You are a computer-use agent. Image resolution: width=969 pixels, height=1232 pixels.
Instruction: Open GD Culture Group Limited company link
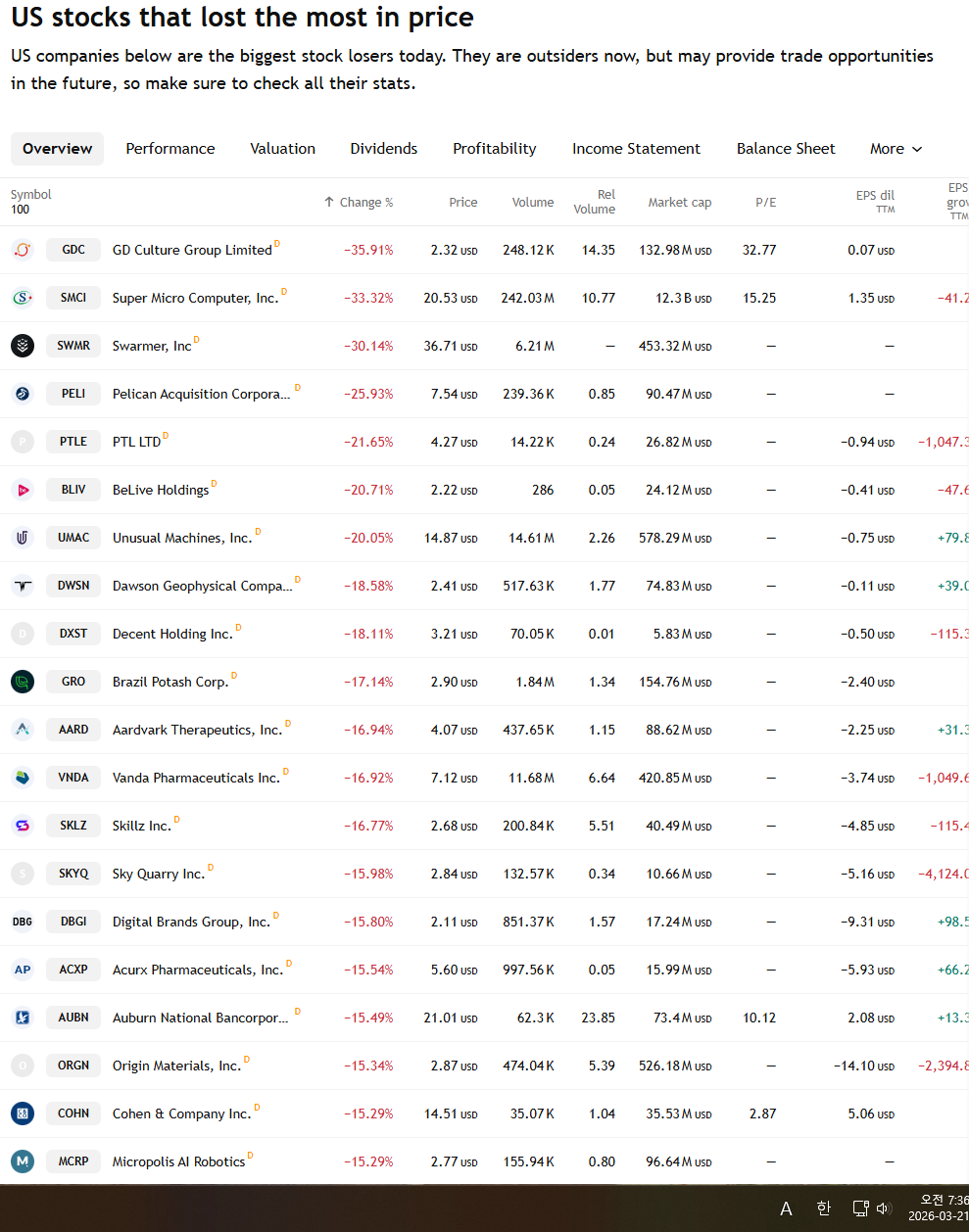click(192, 250)
